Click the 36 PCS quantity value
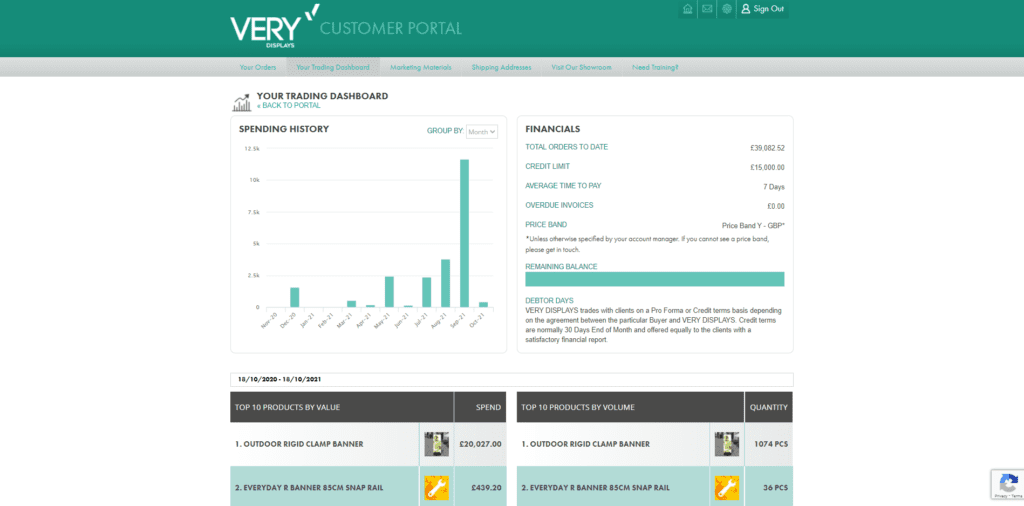1024x506 pixels. 775,488
